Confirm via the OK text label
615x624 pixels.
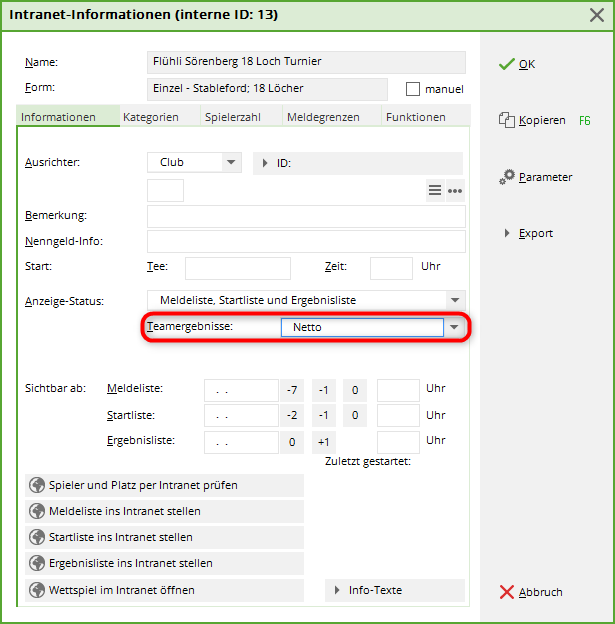click(x=527, y=64)
